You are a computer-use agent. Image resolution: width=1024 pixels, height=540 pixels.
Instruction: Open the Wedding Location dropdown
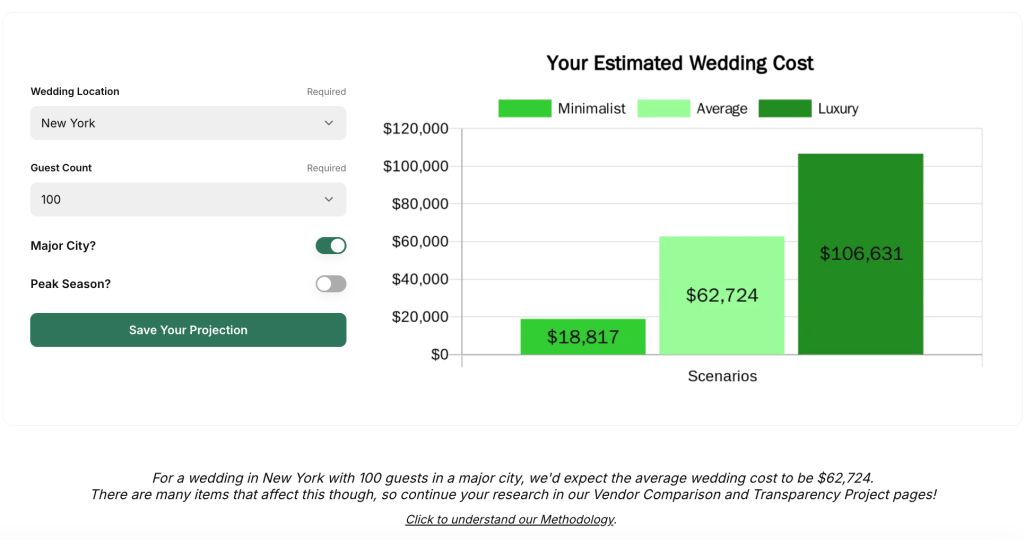pos(188,123)
